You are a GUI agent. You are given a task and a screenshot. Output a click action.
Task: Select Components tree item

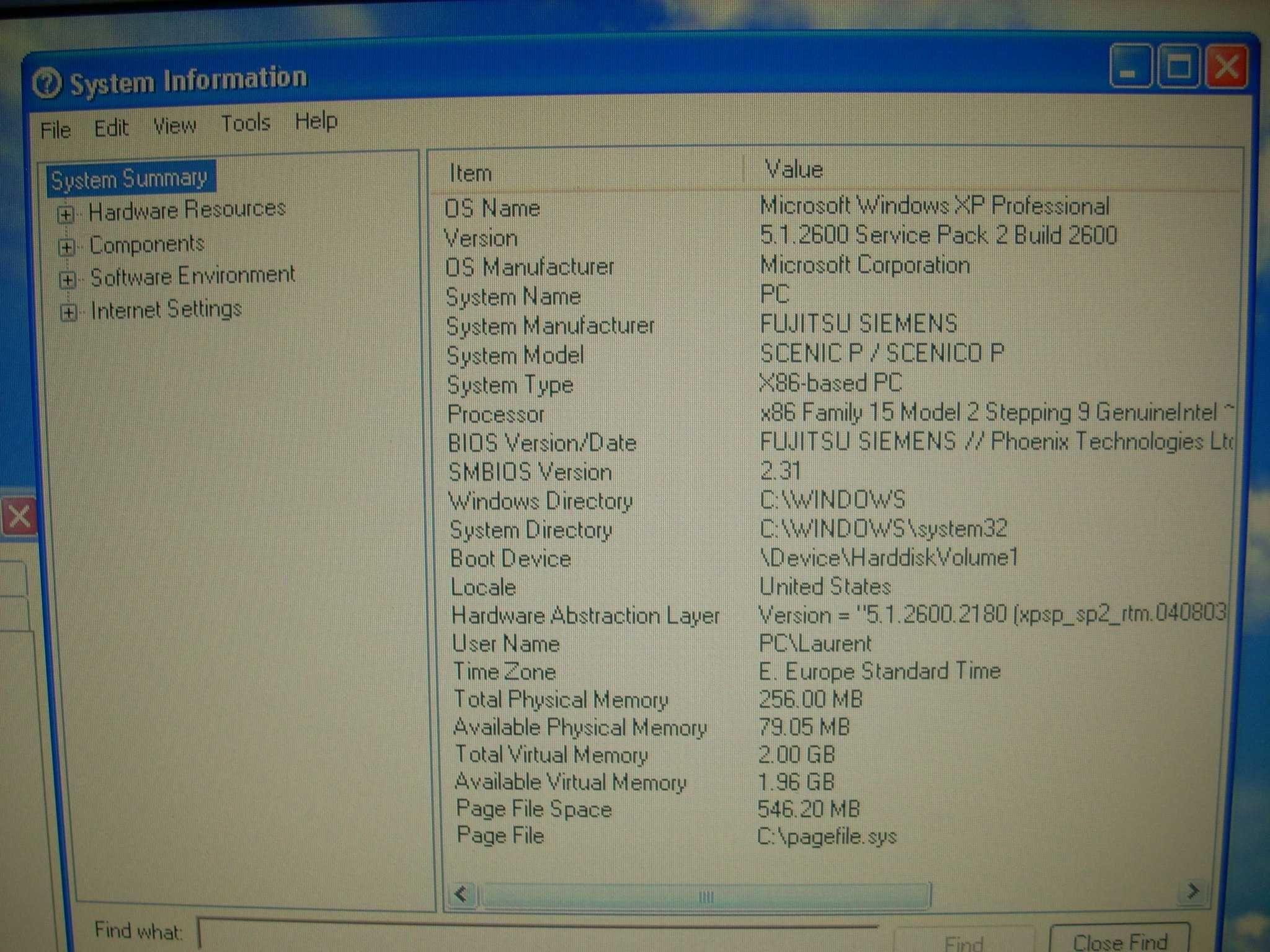point(147,244)
